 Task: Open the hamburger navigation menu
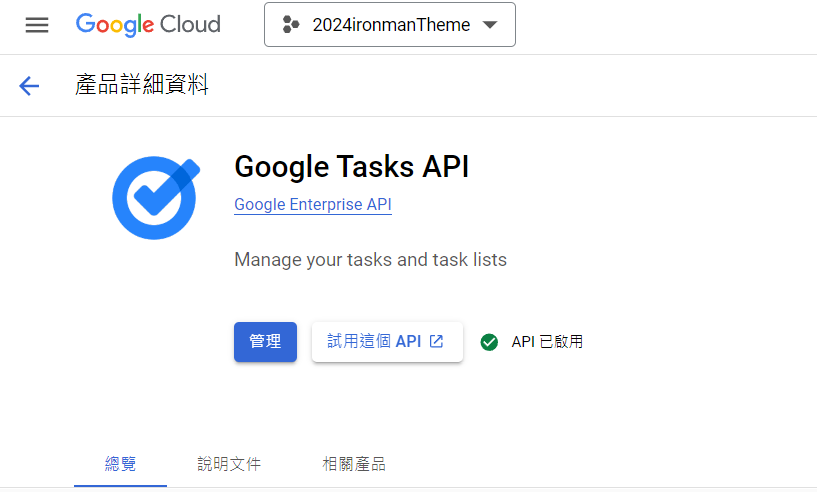[37, 24]
